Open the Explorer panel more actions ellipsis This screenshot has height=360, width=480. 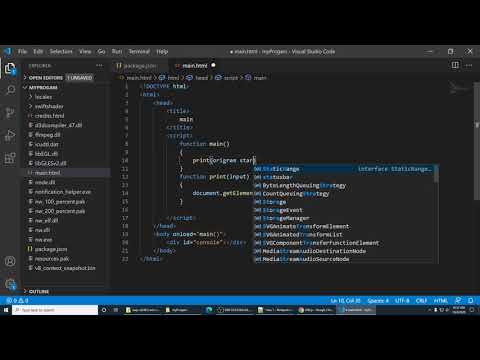click(99, 66)
